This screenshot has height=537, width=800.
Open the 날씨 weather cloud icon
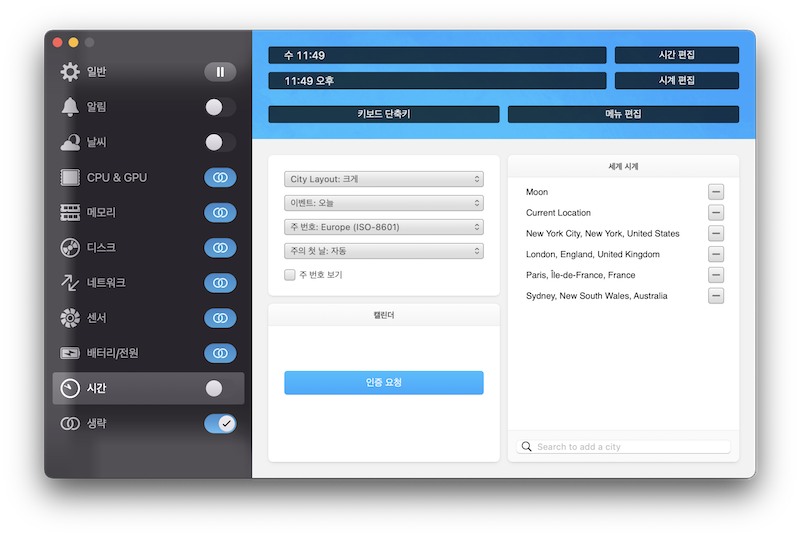tap(70, 142)
